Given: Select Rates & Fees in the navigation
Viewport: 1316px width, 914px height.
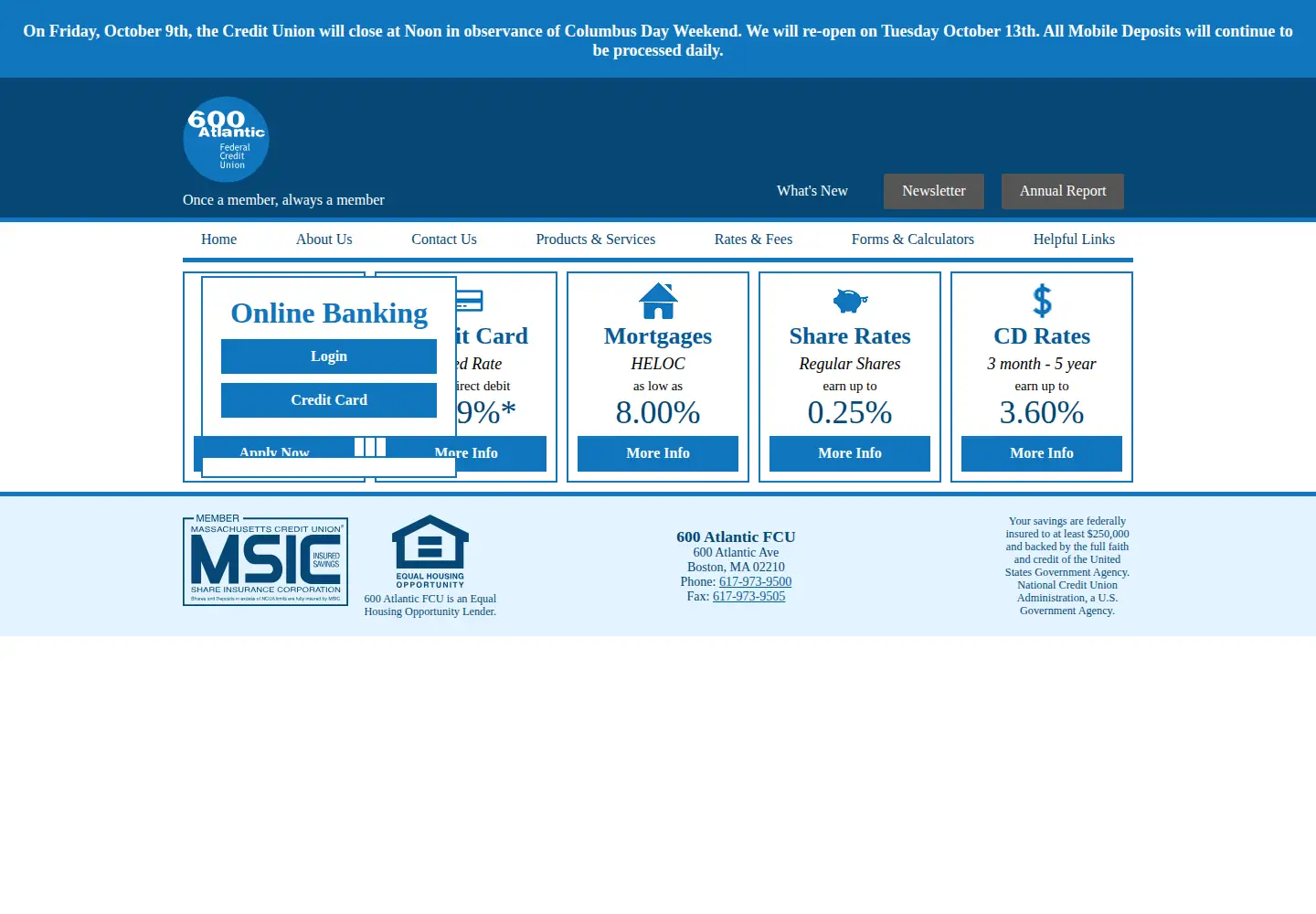Looking at the screenshot, I should click(753, 239).
